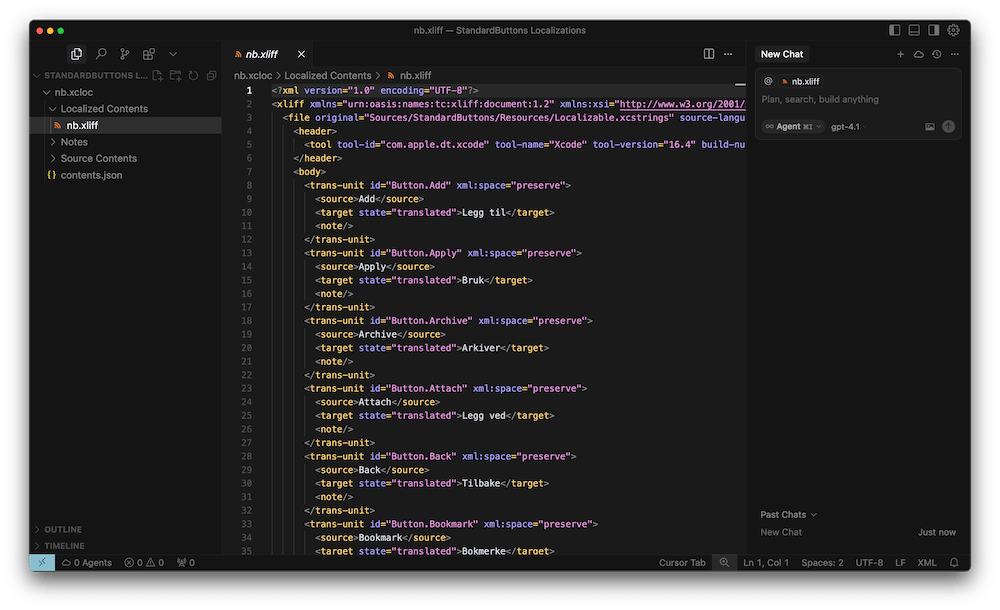
Task: Open the gpt-4.1 model dropdown
Action: coord(848,126)
